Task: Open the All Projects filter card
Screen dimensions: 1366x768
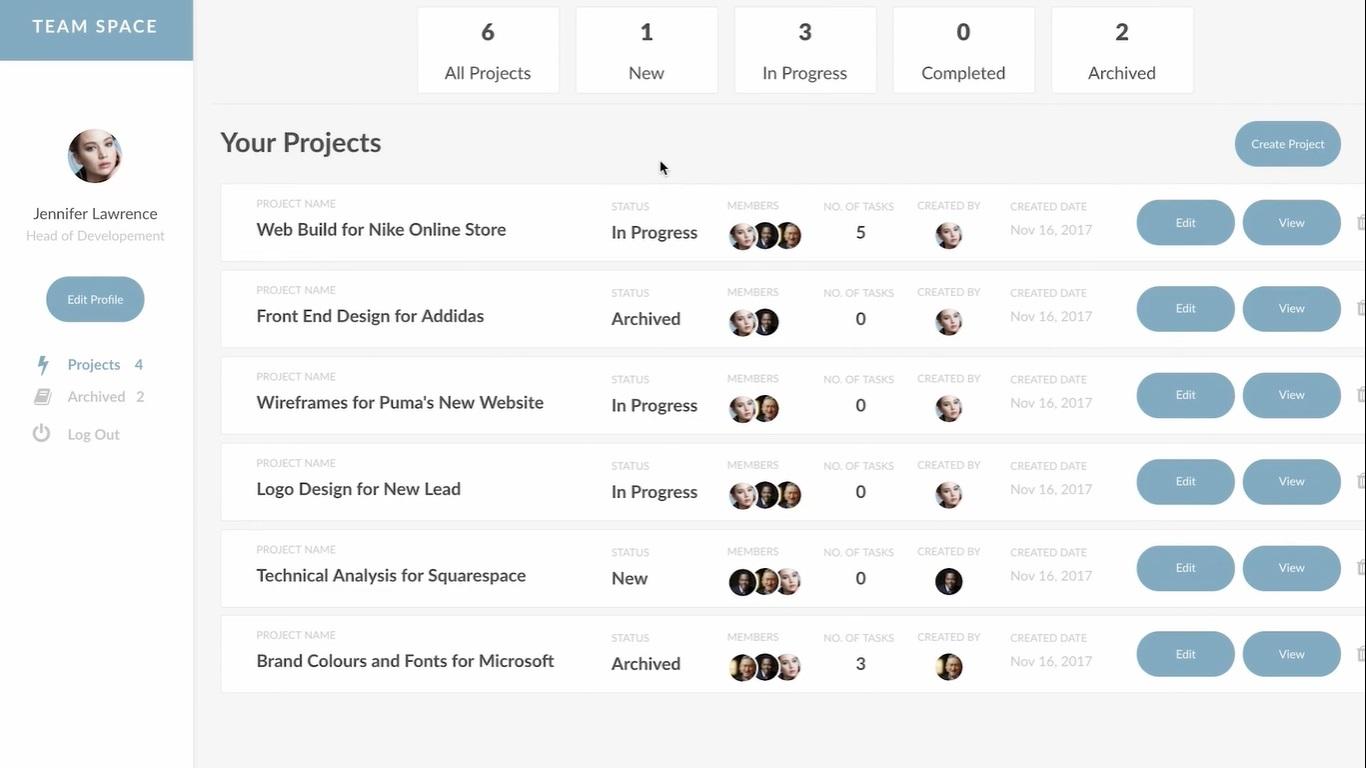Action: 488,49
